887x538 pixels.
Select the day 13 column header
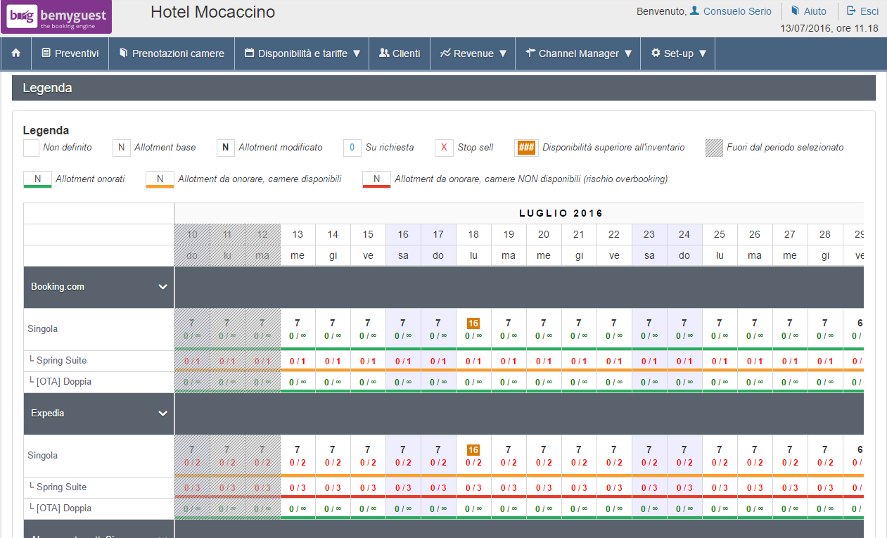pyautogui.click(x=298, y=234)
